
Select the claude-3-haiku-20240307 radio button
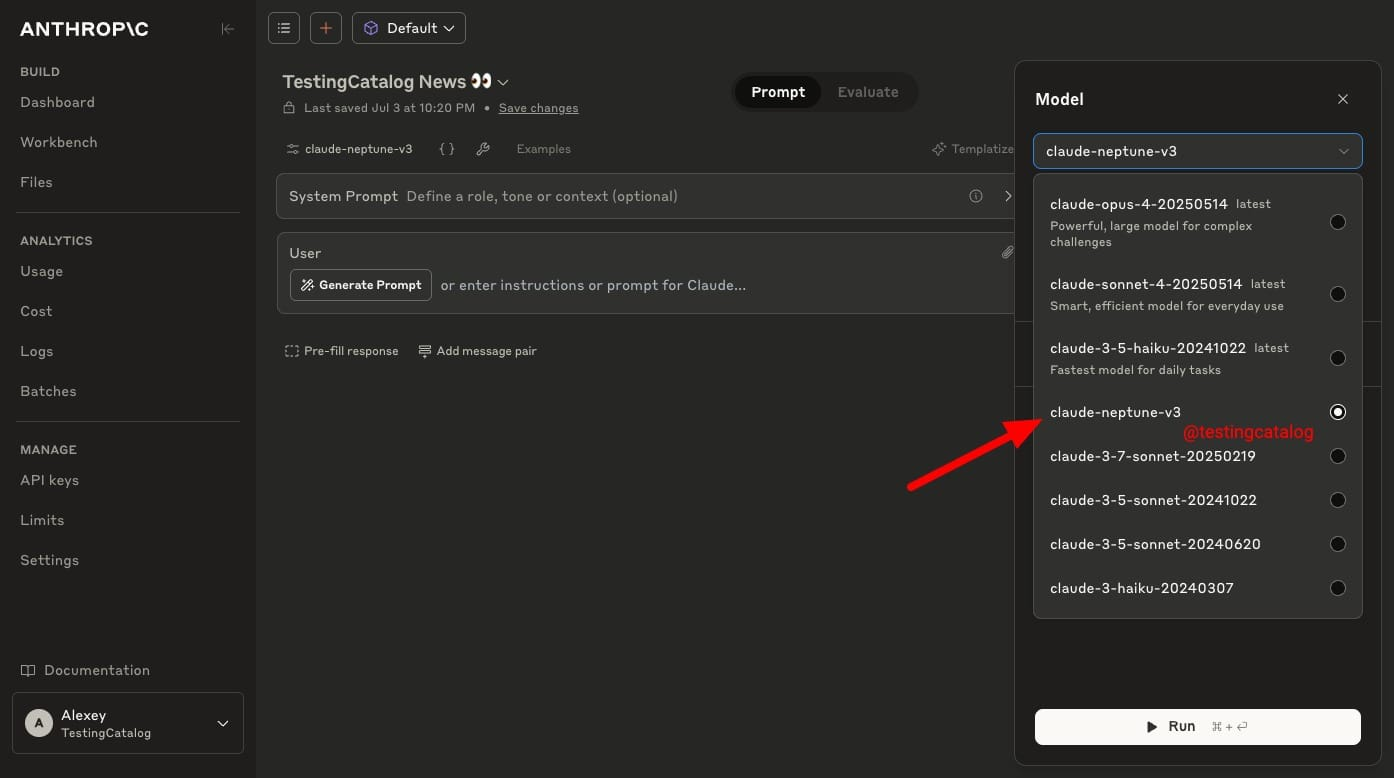point(1338,588)
